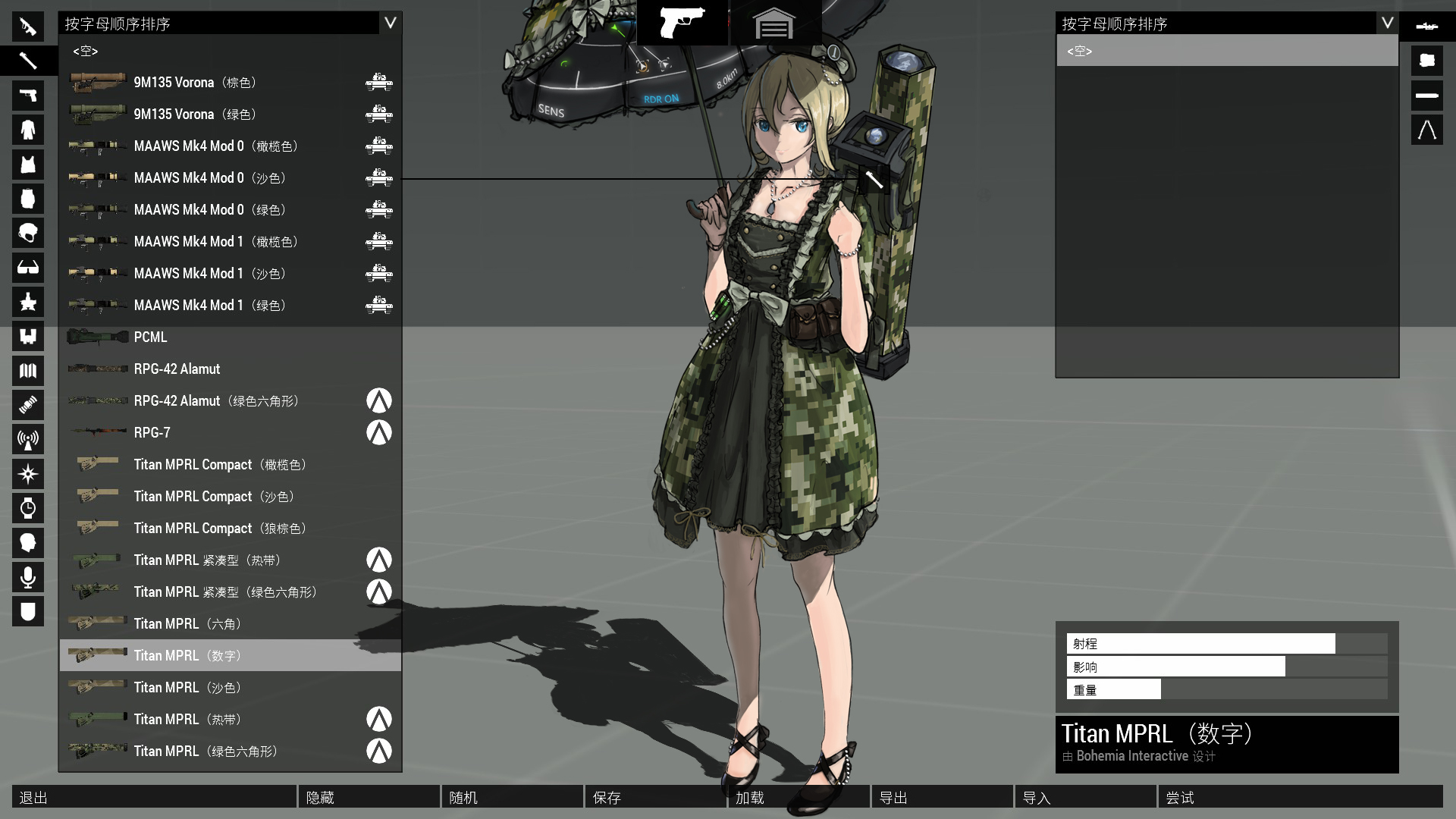Open the handgun category icon
The image size is (1456, 819).
click(x=28, y=96)
